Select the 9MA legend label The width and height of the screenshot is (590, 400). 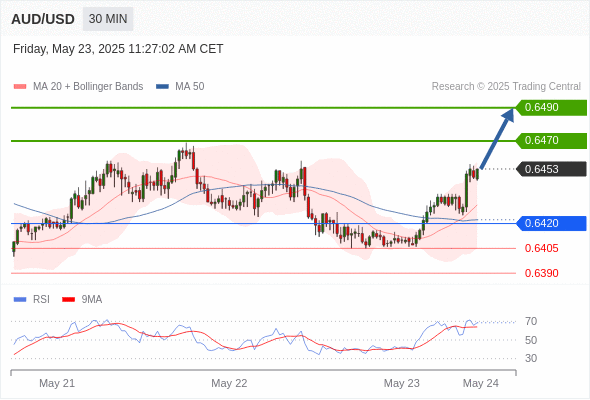pyautogui.click(x=92, y=300)
